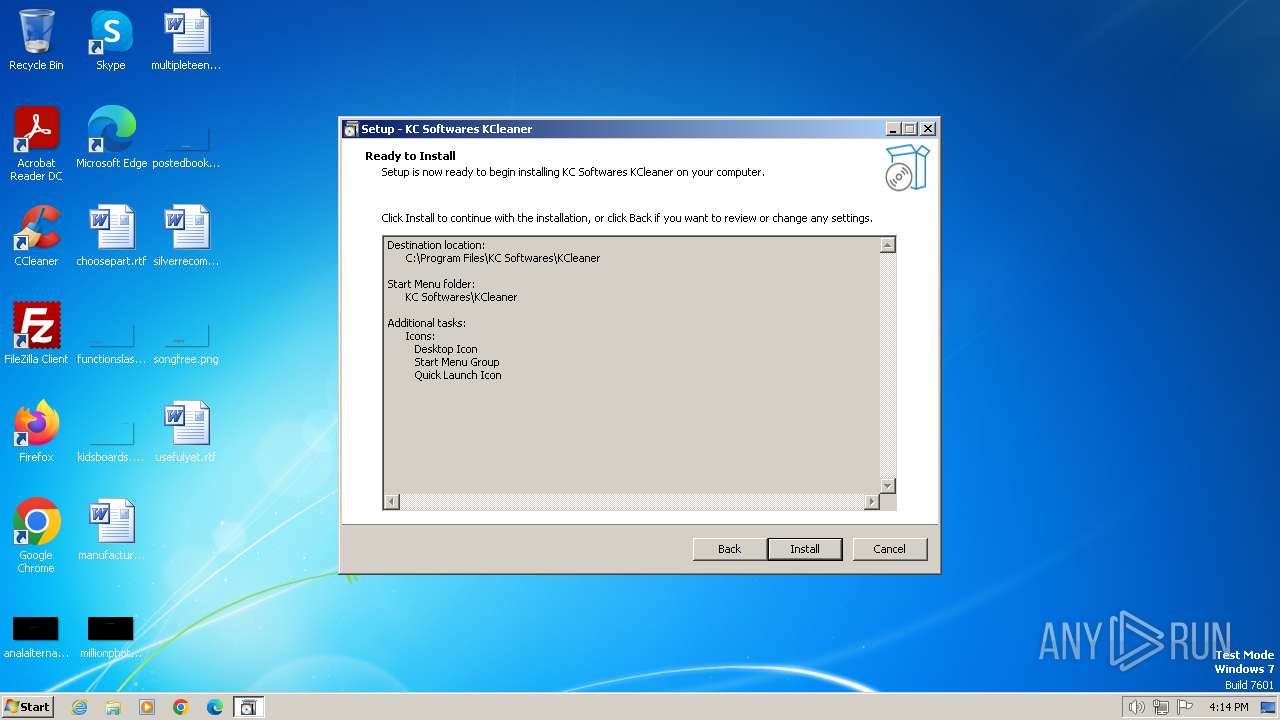Viewport: 1280px width, 720px height.
Task: Open Chrome from the taskbar
Action: point(181,707)
